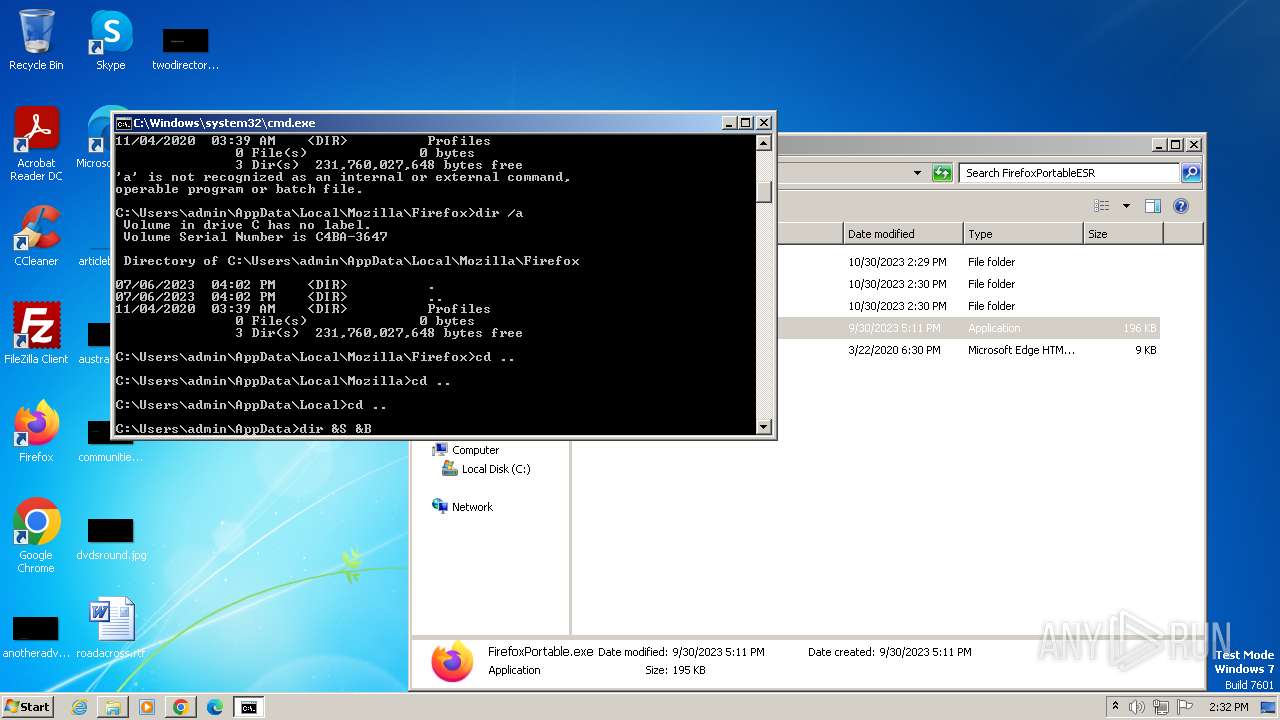The height and width of the screenshot is (720, 1280).
Task: Open Action Center flag in system tray
Action: tap(1185, 707)
